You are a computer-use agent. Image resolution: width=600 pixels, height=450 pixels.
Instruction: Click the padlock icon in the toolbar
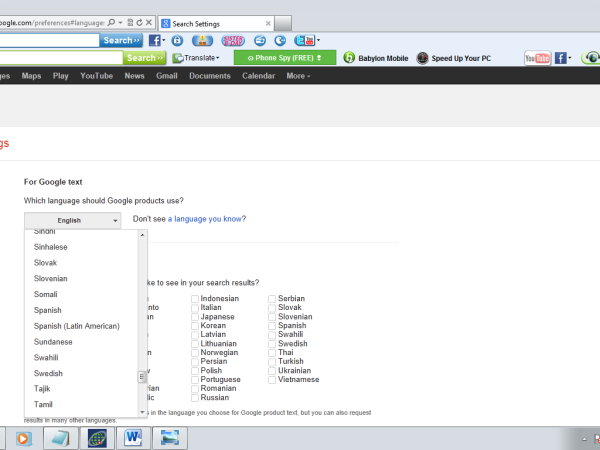pyautogui.click(x=177, y=40)
